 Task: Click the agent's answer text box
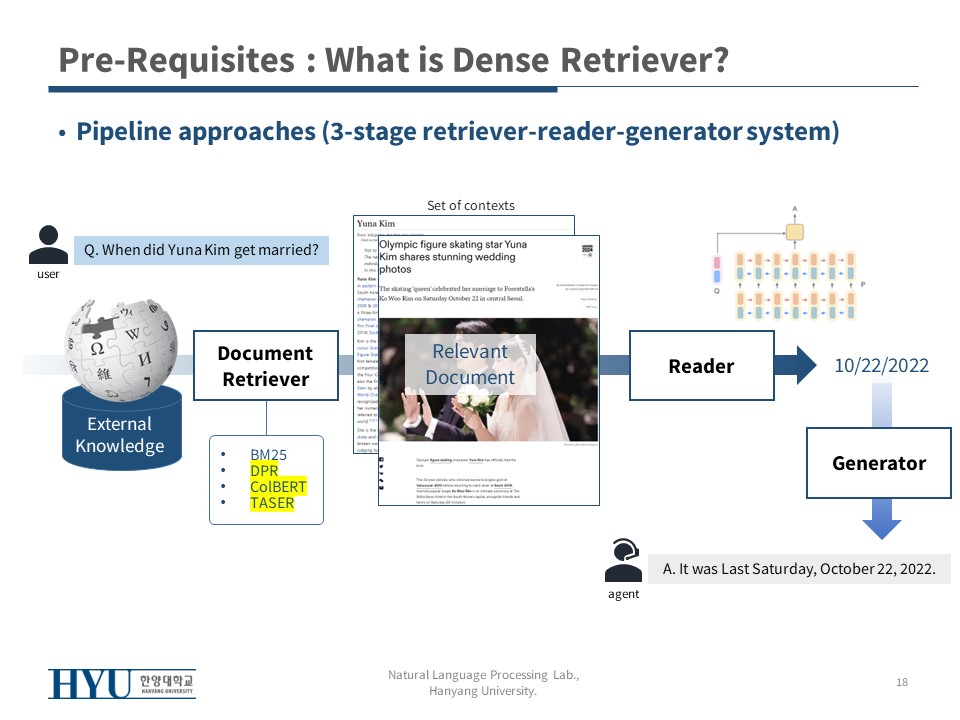click(798, 569)
